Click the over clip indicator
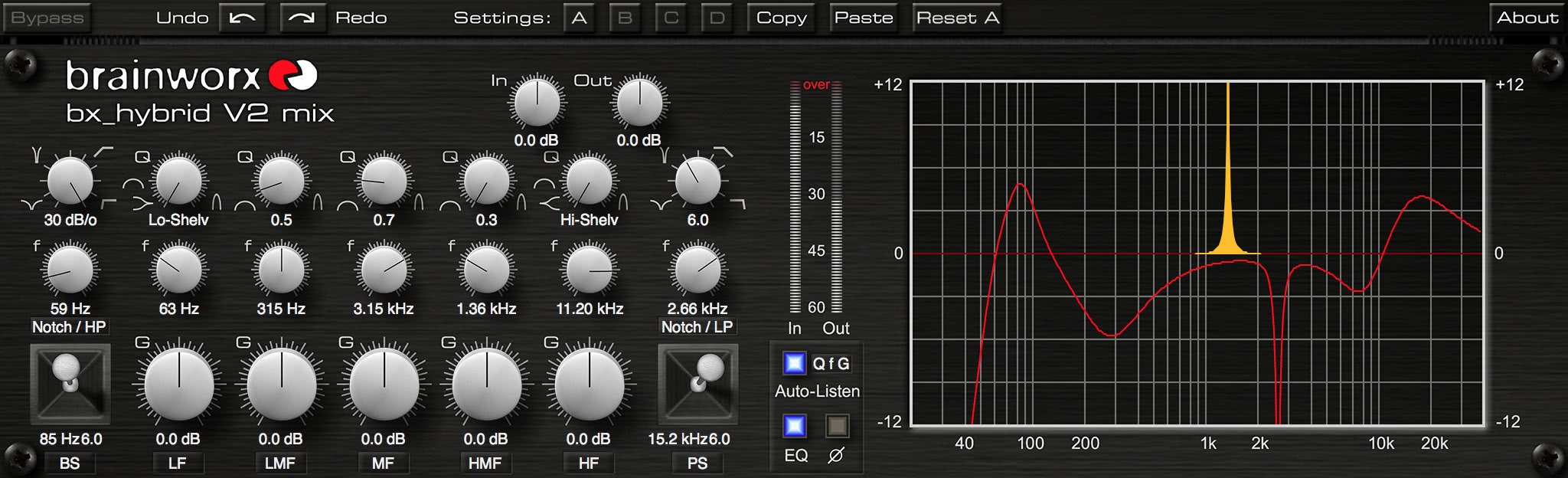The height and width of the screenshot is (478, 1568). tap(816, 85)
